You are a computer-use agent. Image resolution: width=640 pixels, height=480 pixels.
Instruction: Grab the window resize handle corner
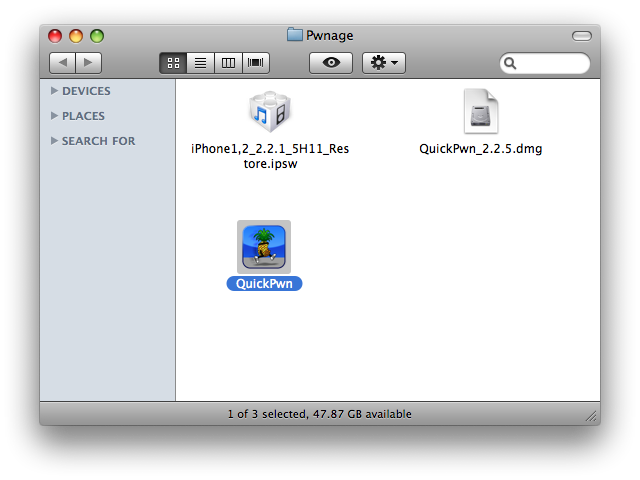[x=591, y=416]
